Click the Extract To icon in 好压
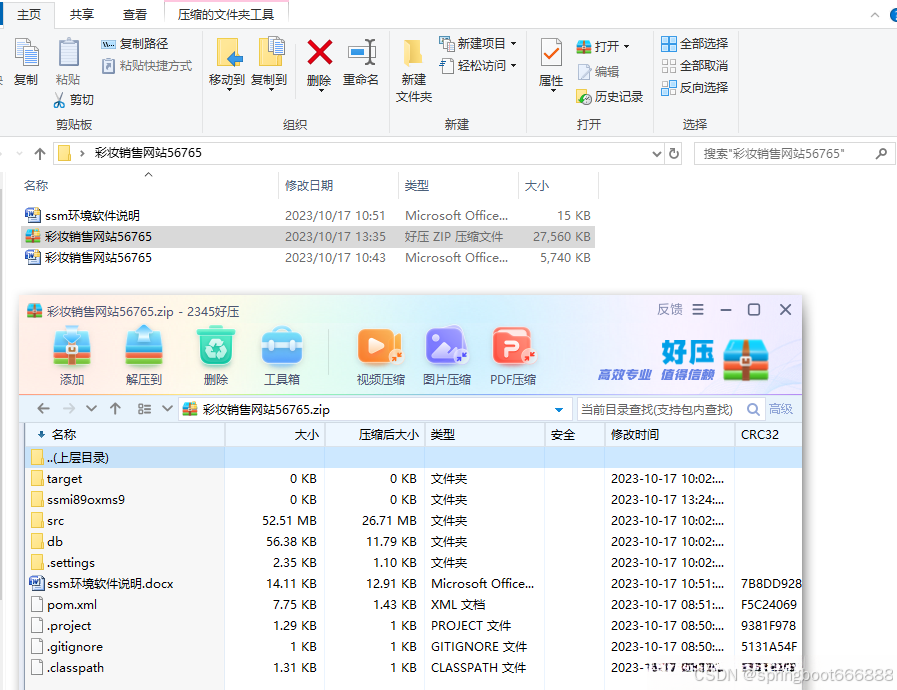The width and height of the screenshot is (897, 690). [x=144, y=346]
